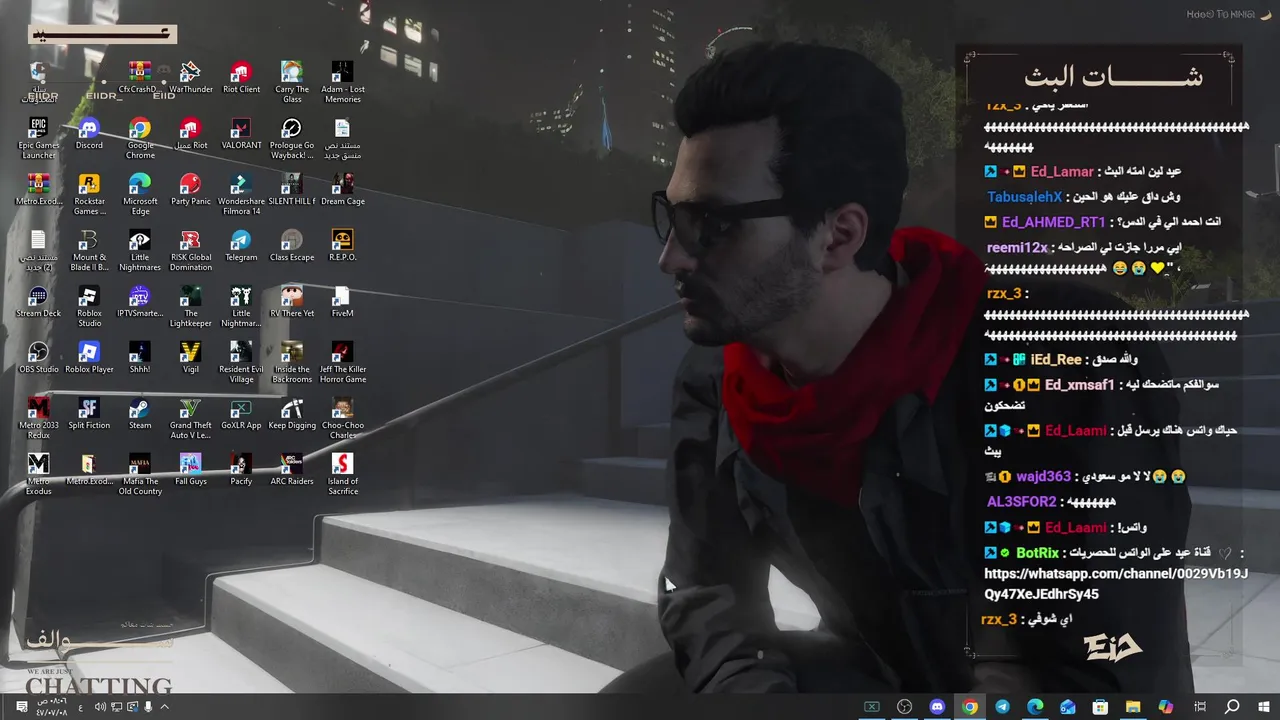The height and width of the screenshot is (720, 1280).
Task: Open the WarThunder desktop shortcut
Action: 190,78
